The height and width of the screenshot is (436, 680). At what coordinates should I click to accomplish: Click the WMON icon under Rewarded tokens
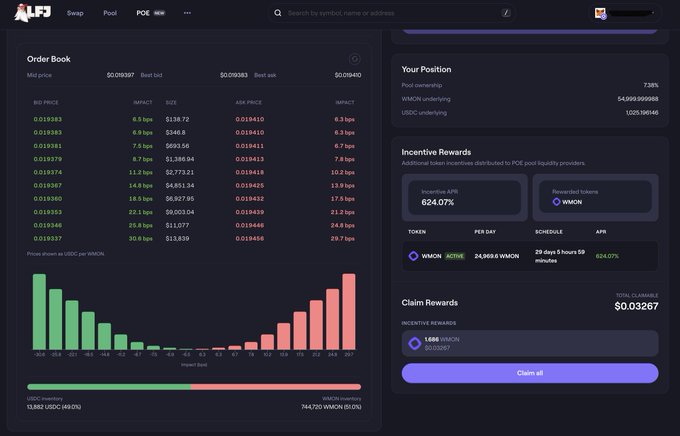(556, 202)
